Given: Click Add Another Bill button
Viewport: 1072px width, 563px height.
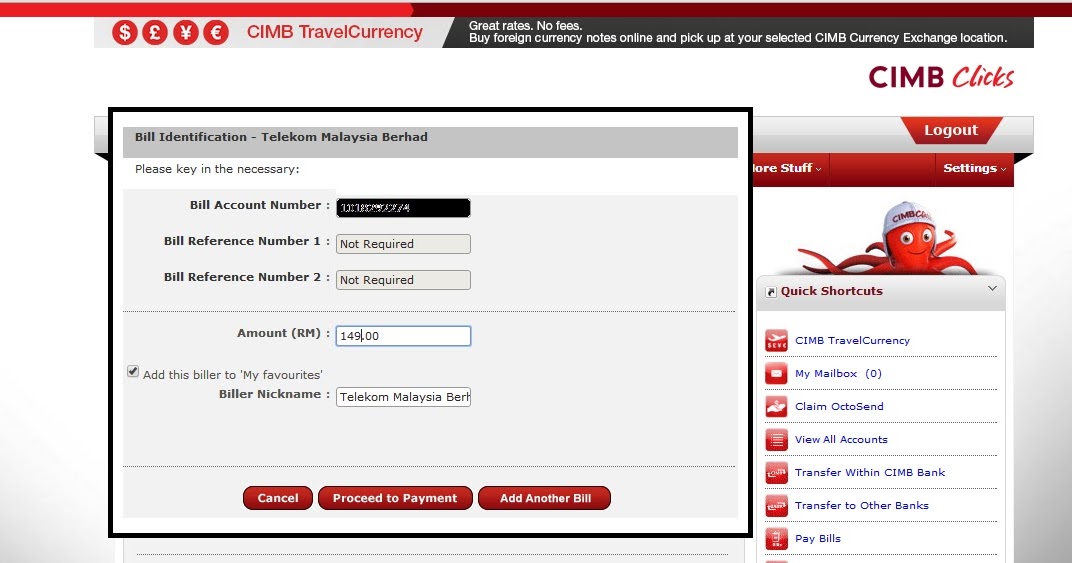Looking at the screenshot, I should point(545,498).
